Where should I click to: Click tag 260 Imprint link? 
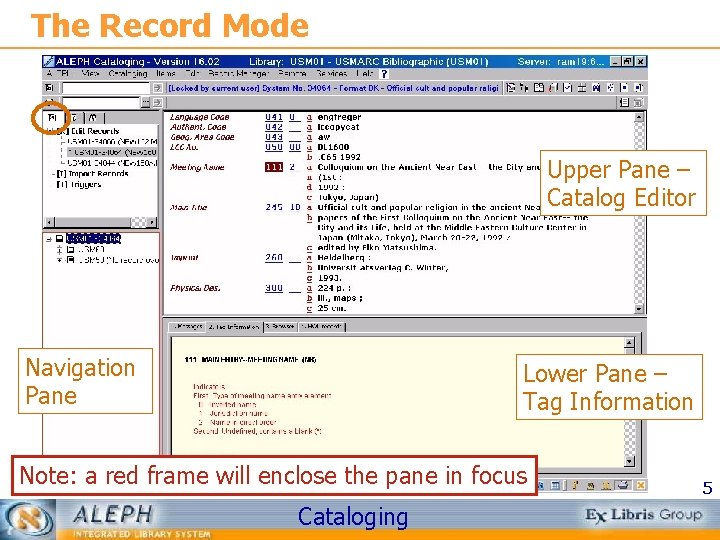pos(274,258)
